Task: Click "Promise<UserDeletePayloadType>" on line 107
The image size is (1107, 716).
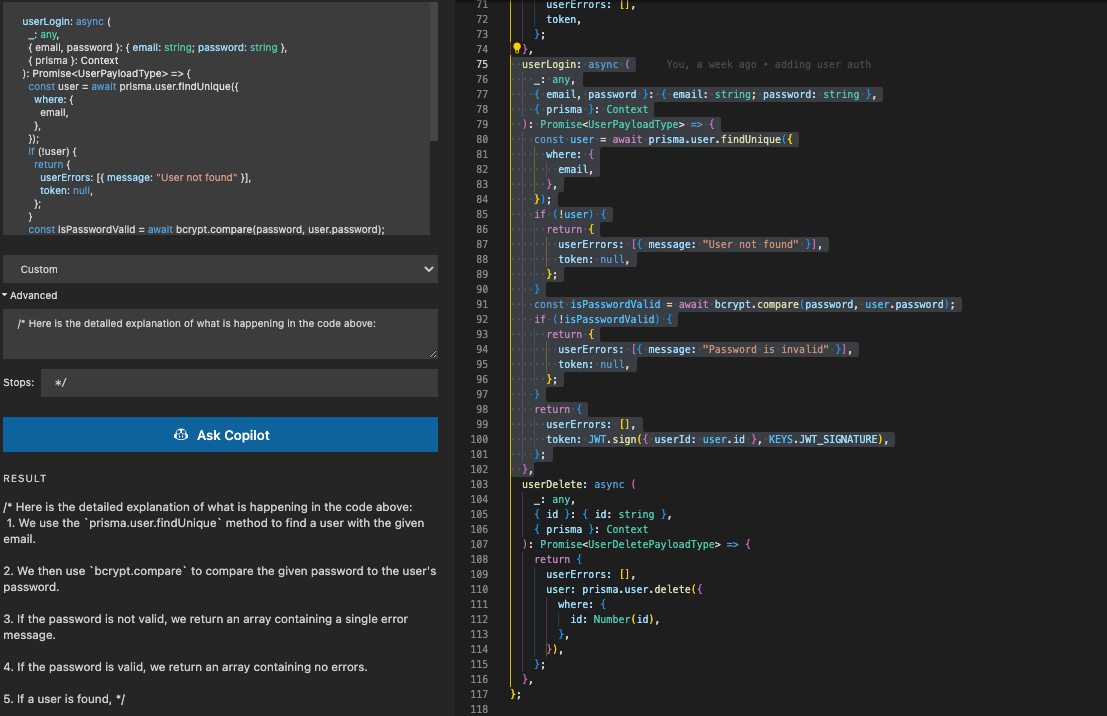Action: (630, 544)
